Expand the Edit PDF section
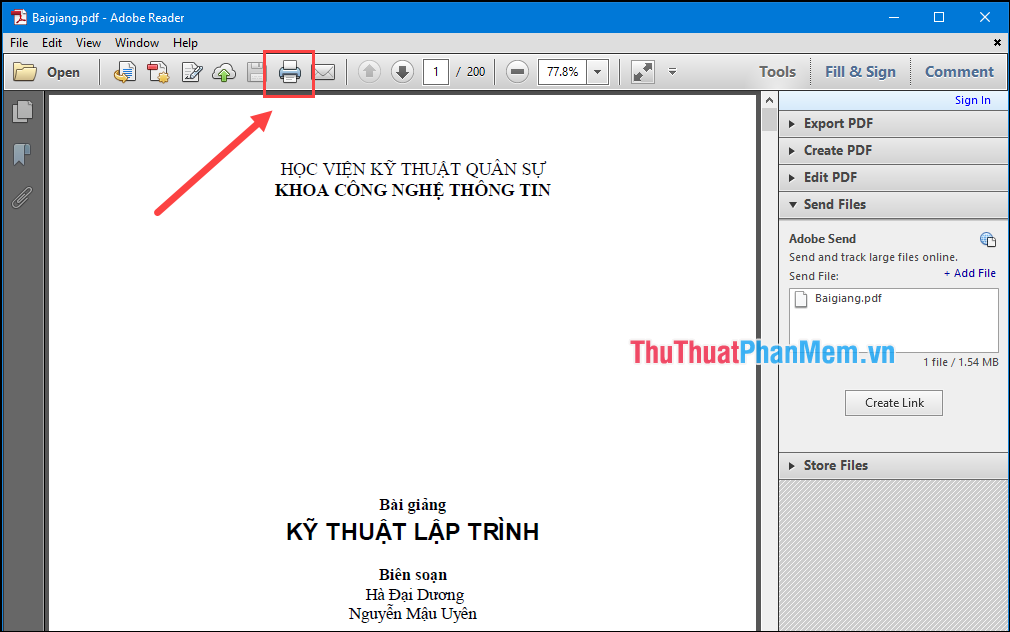This screenshot has height=632, width=1010. [x=894, y=177]
